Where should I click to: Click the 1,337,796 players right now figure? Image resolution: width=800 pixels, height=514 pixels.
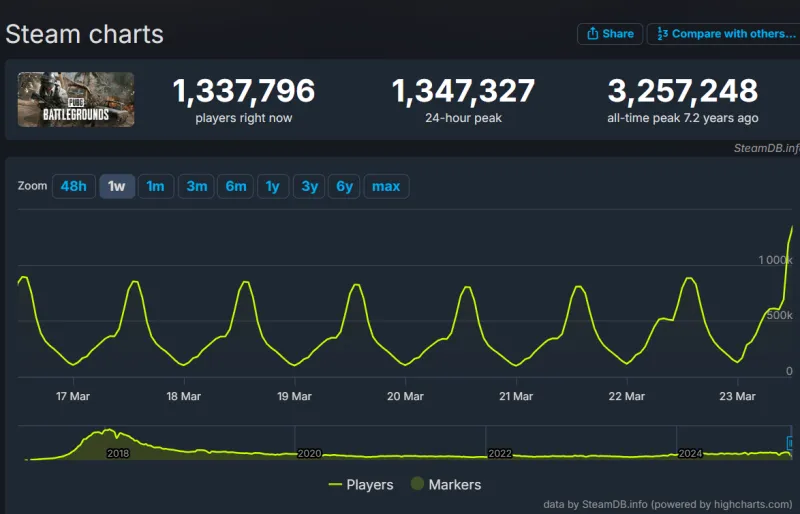[x=244, y=91]
